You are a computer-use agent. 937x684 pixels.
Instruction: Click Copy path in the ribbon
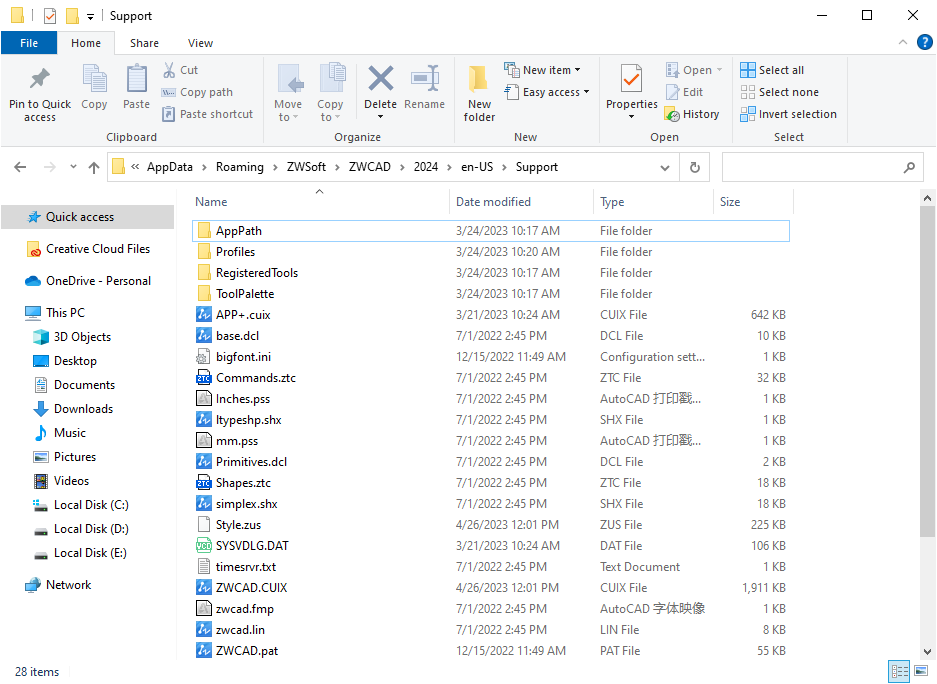(198, 92)
